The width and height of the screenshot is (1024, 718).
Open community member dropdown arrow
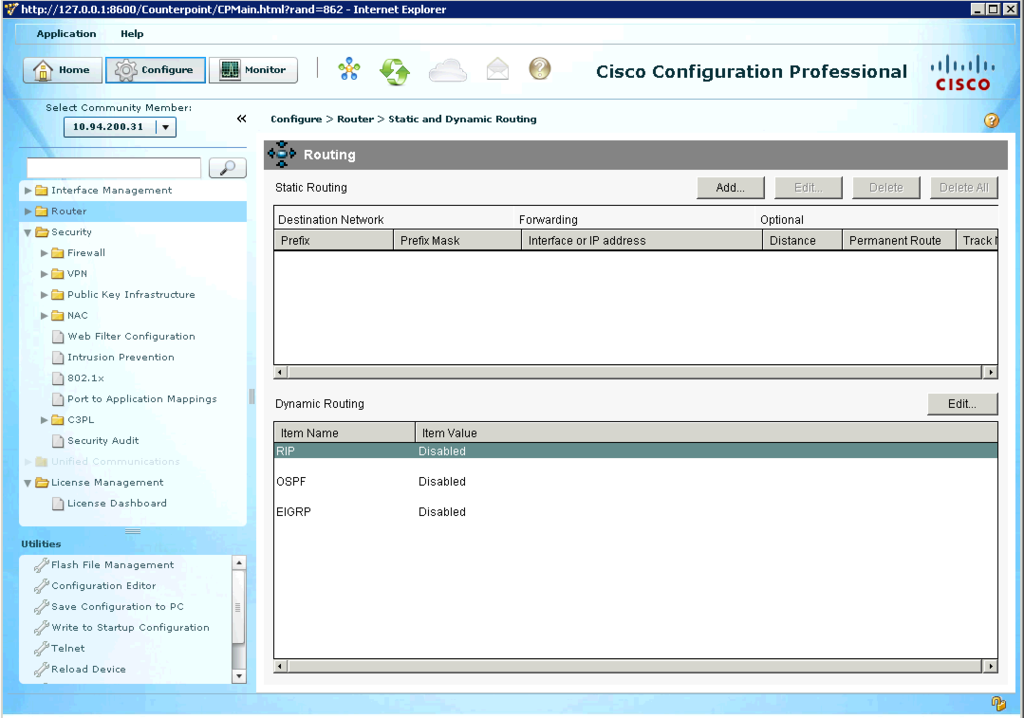166,127
